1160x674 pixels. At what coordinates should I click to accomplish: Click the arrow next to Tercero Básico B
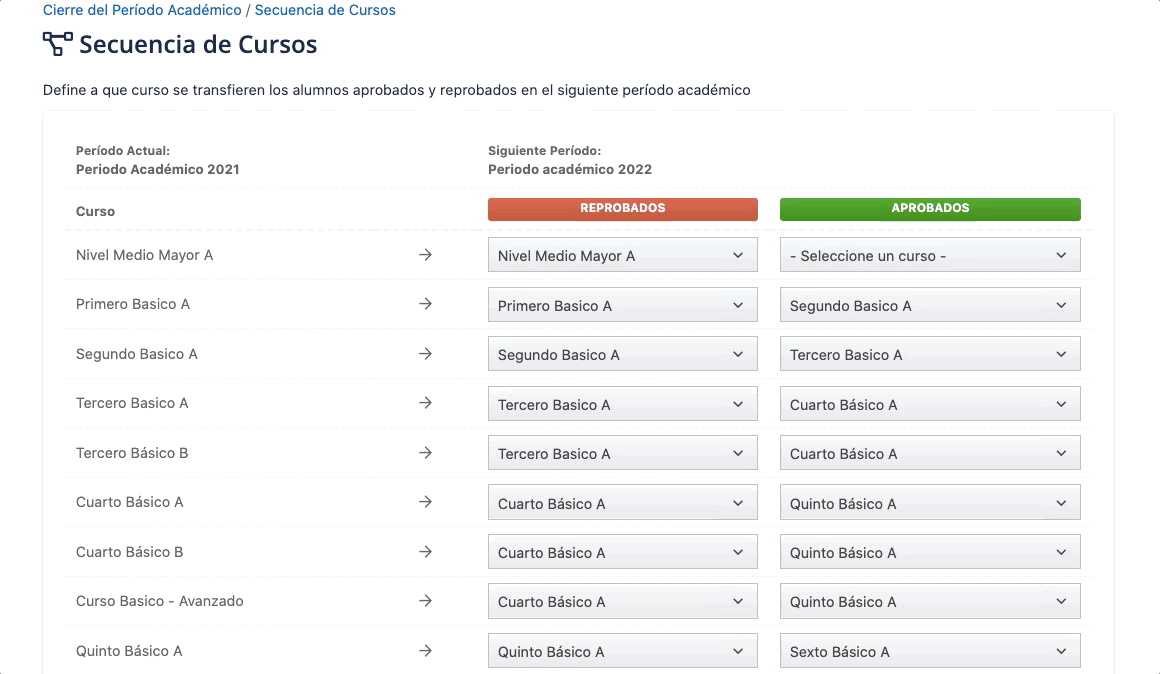pyautogui.click(x=426, y=453)
